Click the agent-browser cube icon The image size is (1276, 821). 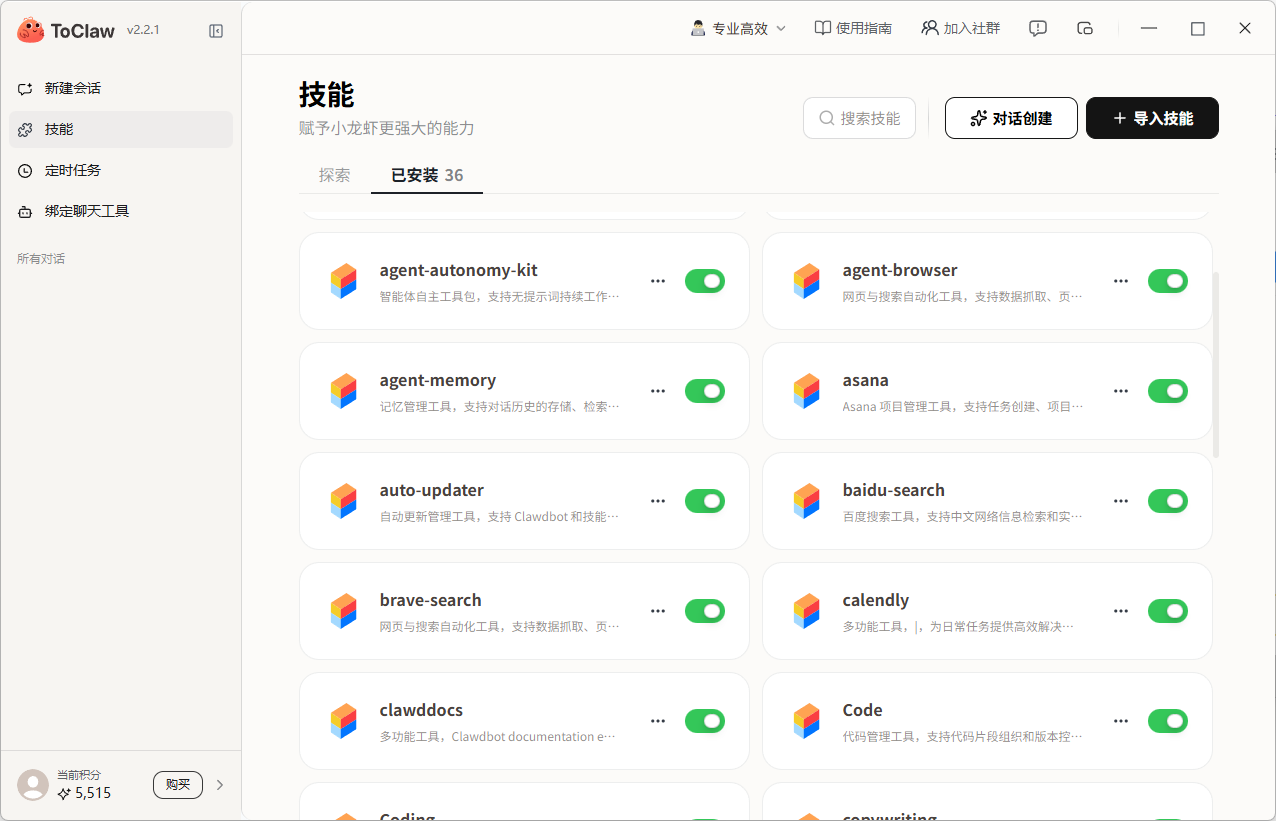807,281
